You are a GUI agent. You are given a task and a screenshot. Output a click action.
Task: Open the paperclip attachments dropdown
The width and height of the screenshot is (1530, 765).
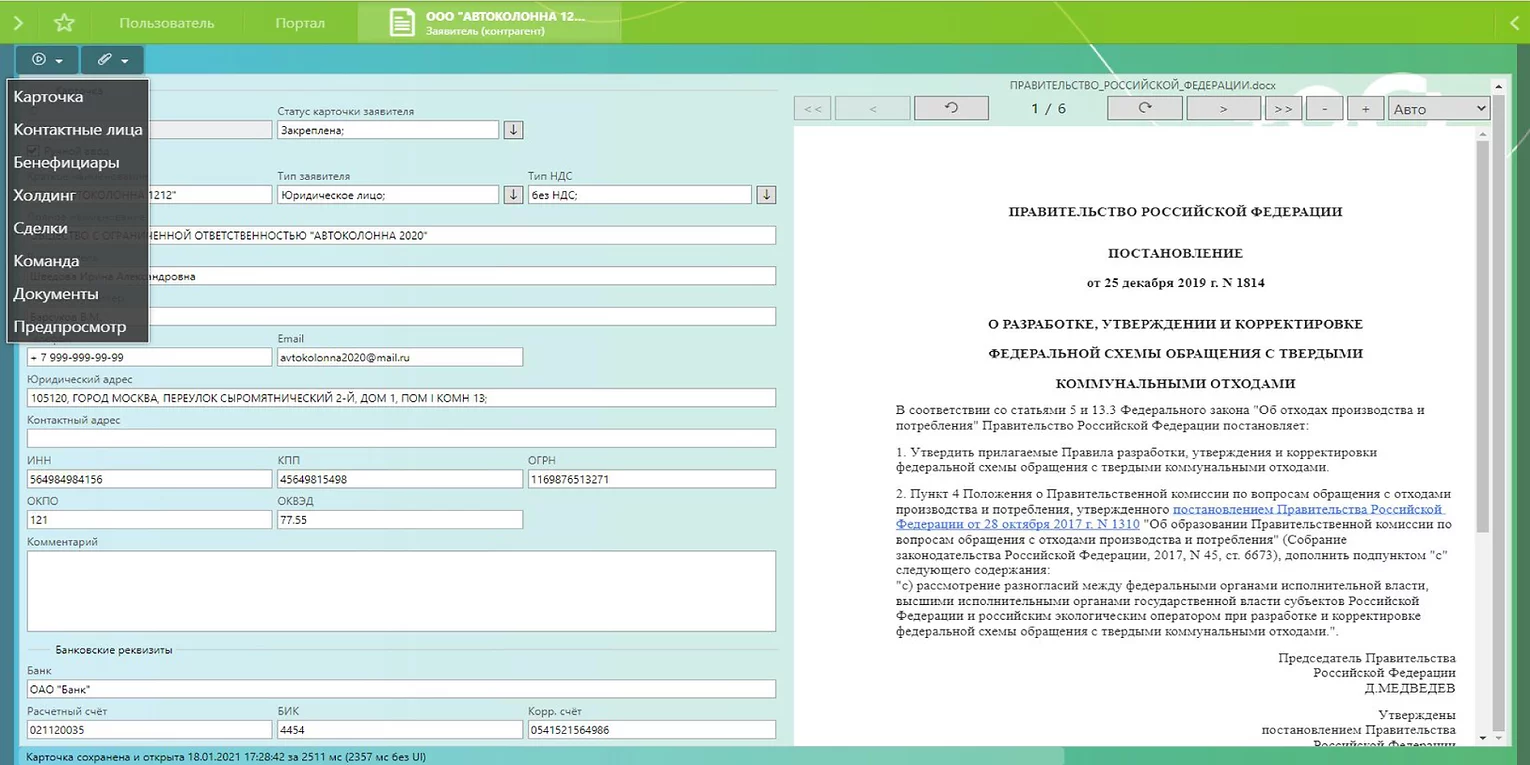(x=112, y=60)
